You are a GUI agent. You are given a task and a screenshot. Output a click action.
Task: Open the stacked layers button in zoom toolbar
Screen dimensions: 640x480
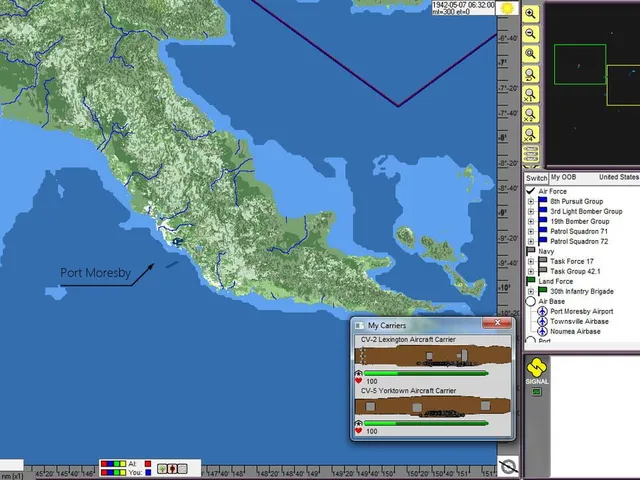tap(530, 154)
